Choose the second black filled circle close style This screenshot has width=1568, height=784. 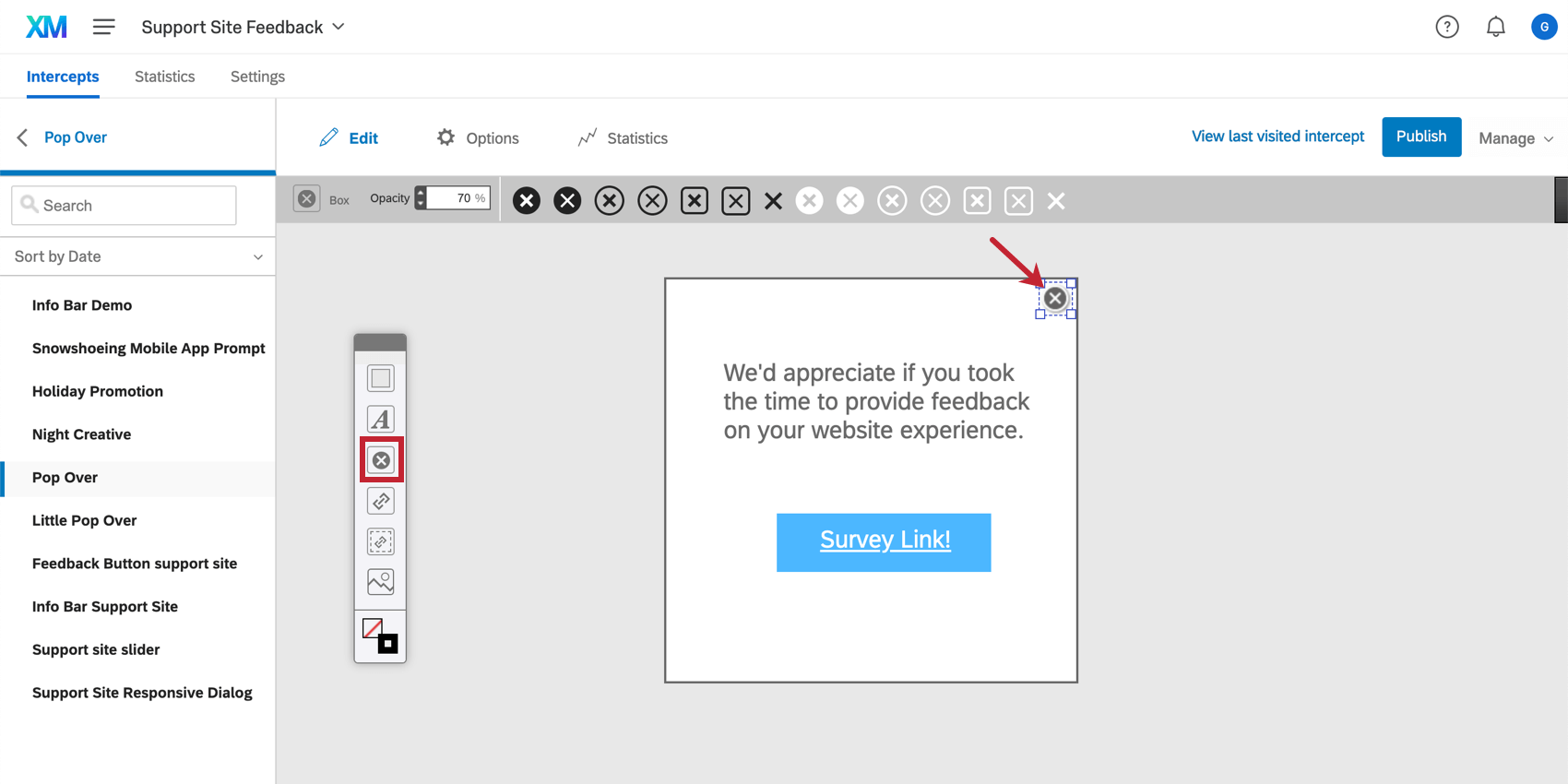pyautogui.click(x=567, y=200)
